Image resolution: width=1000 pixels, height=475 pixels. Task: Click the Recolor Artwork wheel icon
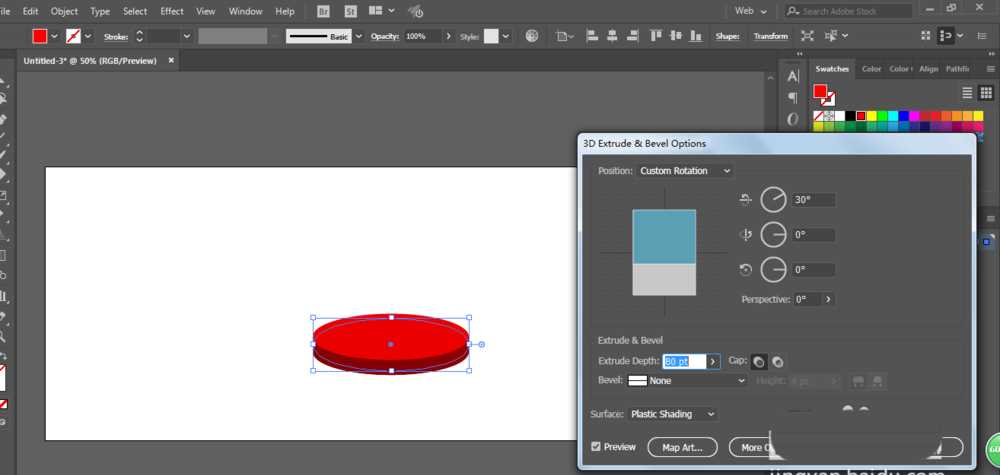pos(531,36)
